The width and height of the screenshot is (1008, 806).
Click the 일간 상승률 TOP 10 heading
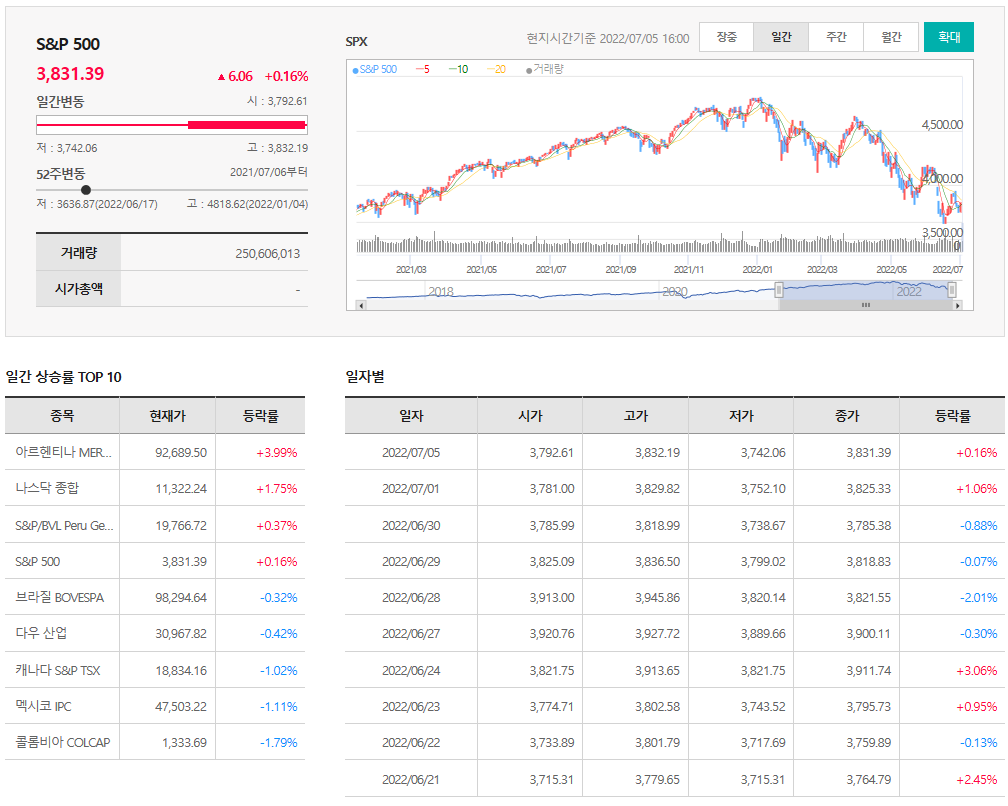[63, 377]
